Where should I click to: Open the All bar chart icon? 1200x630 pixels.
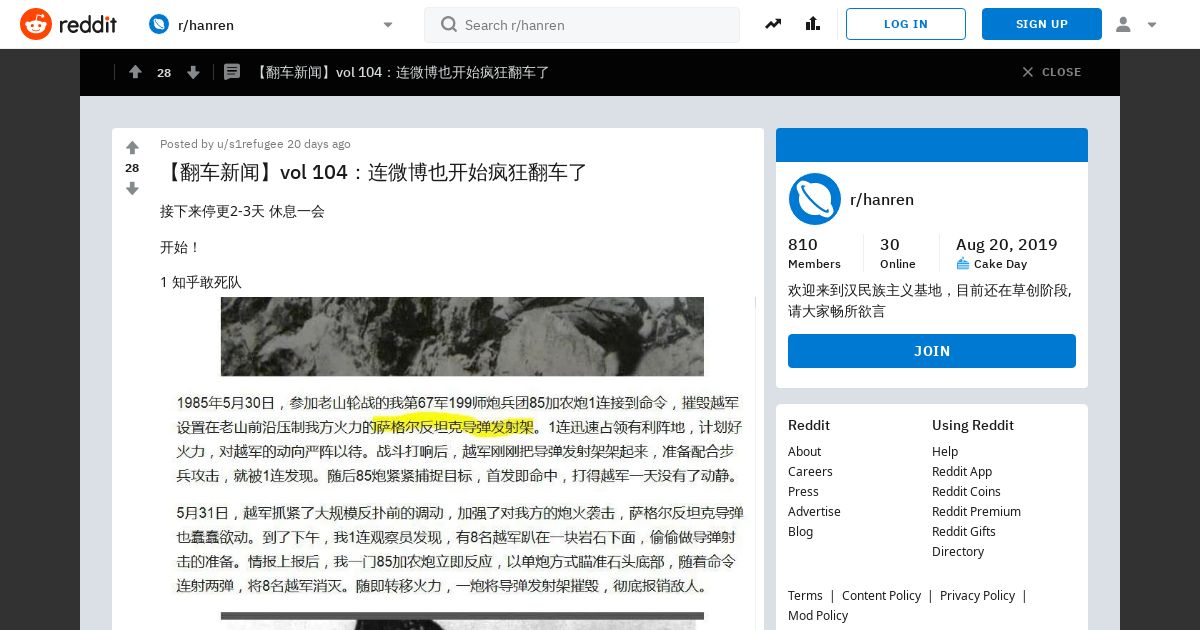812,24
